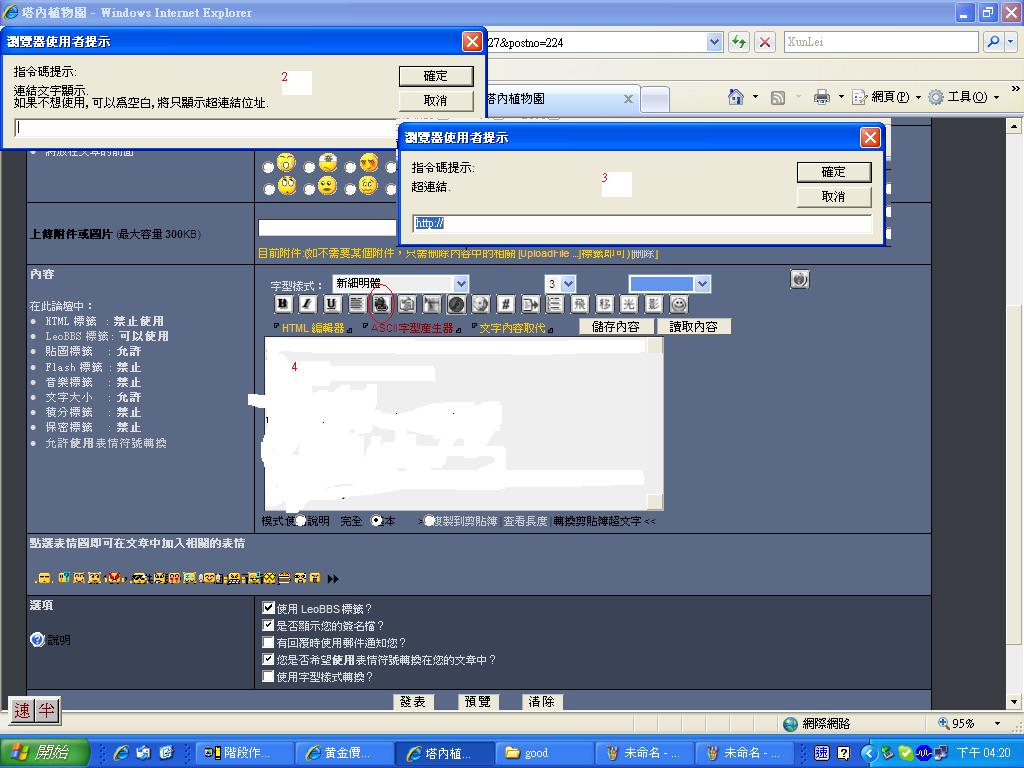Open the 新細明體 font dropdown
Image resolution: width=1024 pixels, height=768 pixels.
click(460, 284)
